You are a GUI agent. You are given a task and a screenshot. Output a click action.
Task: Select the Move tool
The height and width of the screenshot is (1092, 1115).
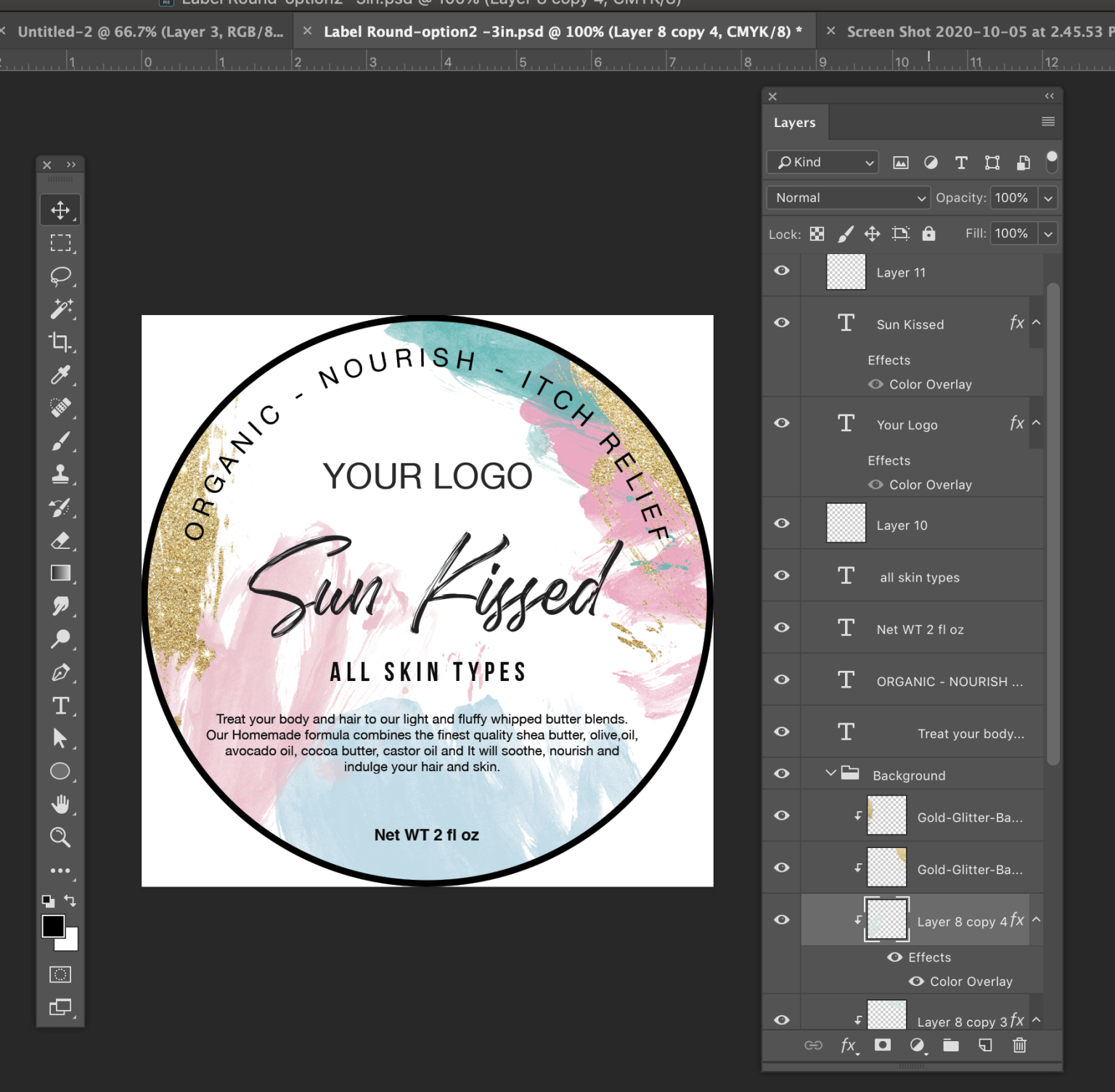point(61,210)
